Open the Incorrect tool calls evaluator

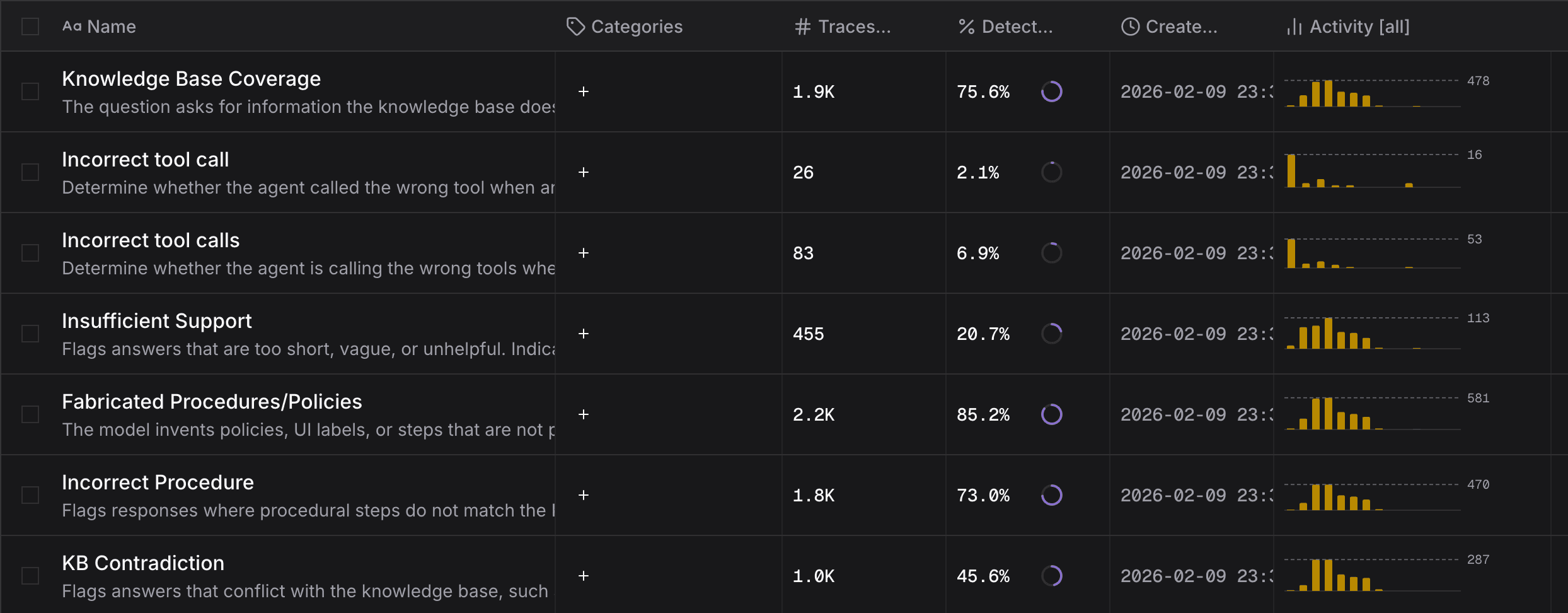151,240
